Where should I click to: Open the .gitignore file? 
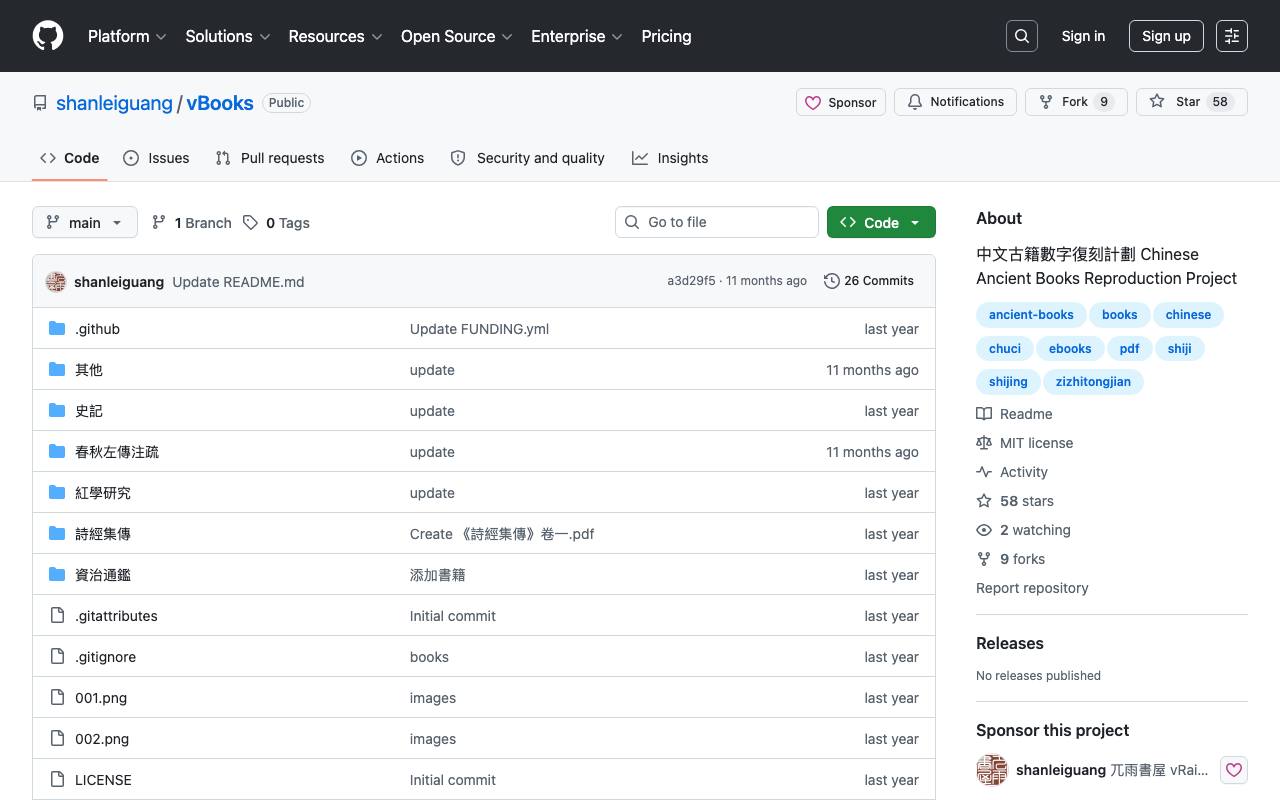click(x=105, y=657)
